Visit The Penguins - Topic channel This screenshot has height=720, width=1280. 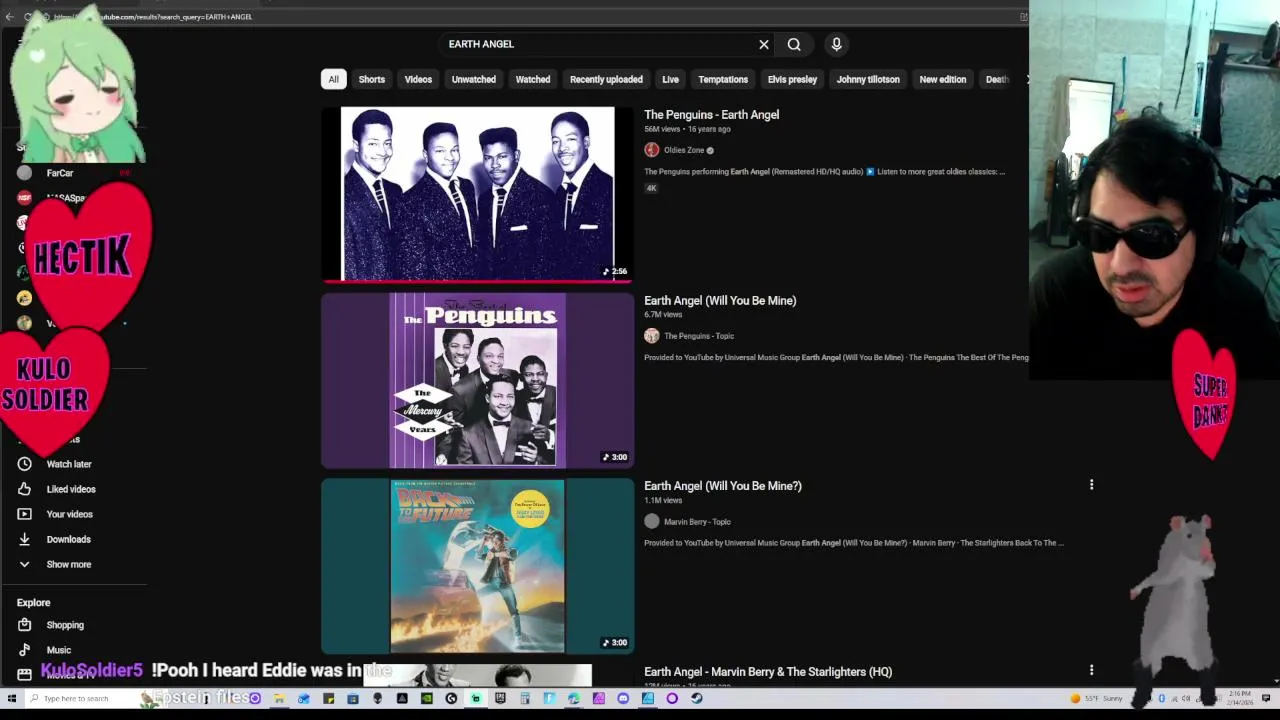click(699, 336)
